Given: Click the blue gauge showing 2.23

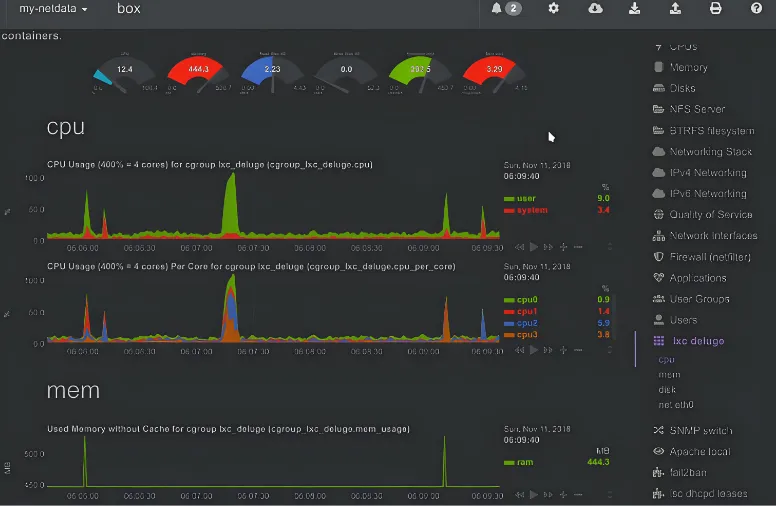Looking at the screenshot, I should (x=272, y=73).
